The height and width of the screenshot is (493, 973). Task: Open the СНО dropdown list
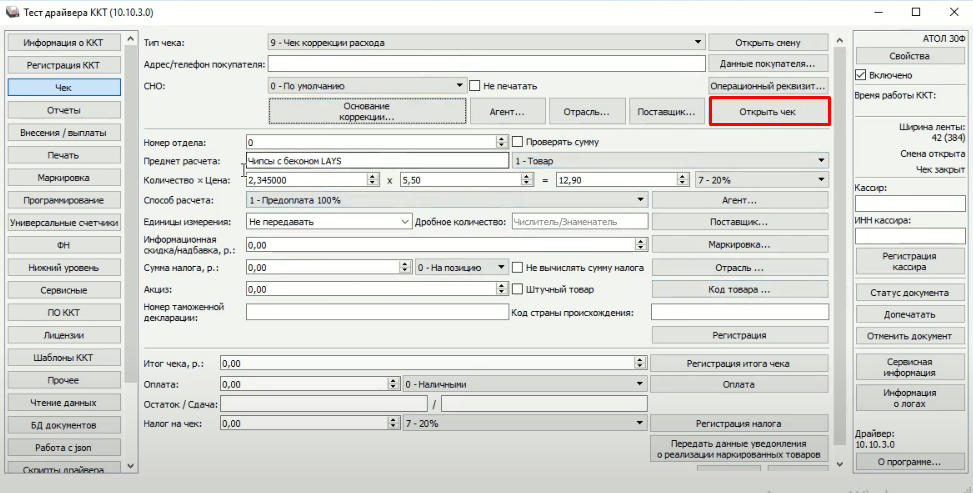pyautogui.click(x=460, y=86)
